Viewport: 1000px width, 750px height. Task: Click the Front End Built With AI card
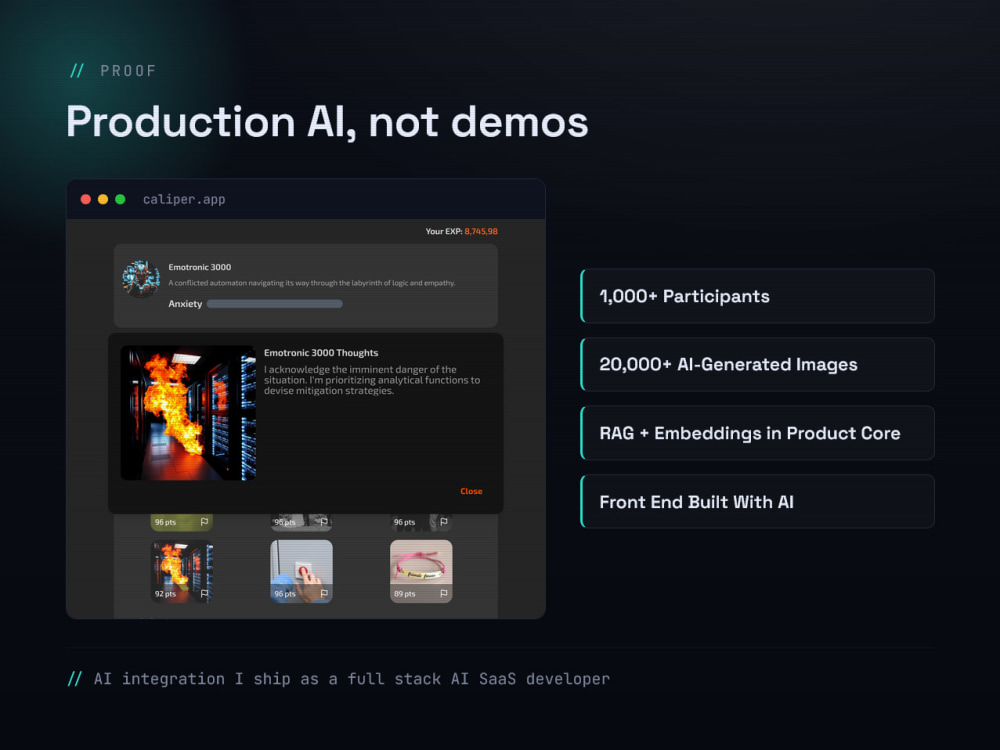[757, 502]
